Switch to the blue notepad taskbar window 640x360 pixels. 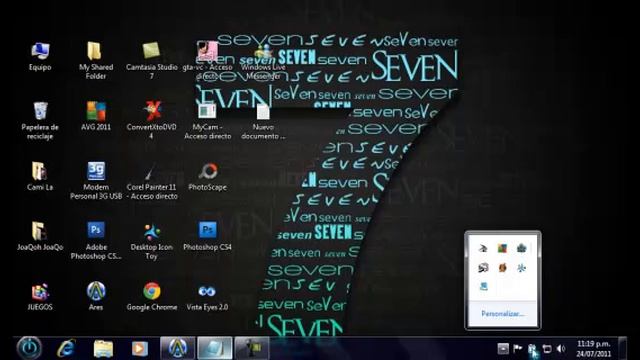point(215,348)
